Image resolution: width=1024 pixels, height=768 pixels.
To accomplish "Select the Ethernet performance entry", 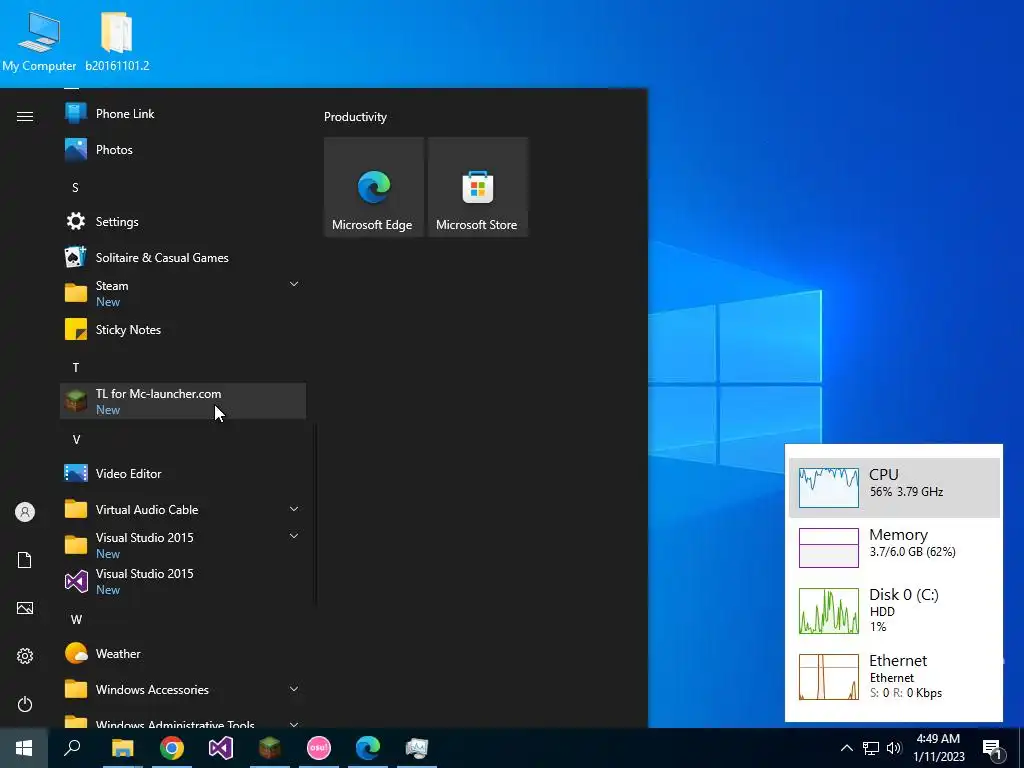I will click(x=894, y=677).
